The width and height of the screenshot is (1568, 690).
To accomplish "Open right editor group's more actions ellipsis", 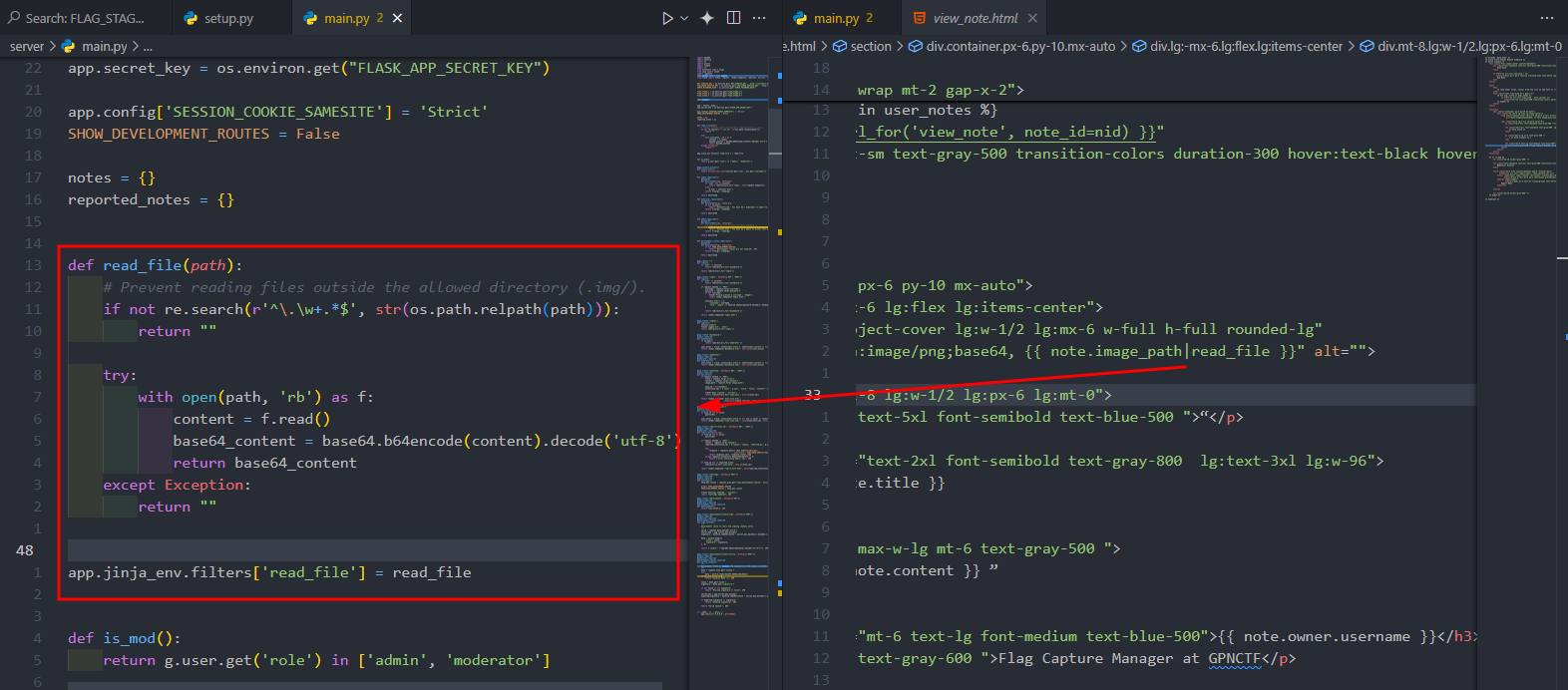I will click(1547, 18).
